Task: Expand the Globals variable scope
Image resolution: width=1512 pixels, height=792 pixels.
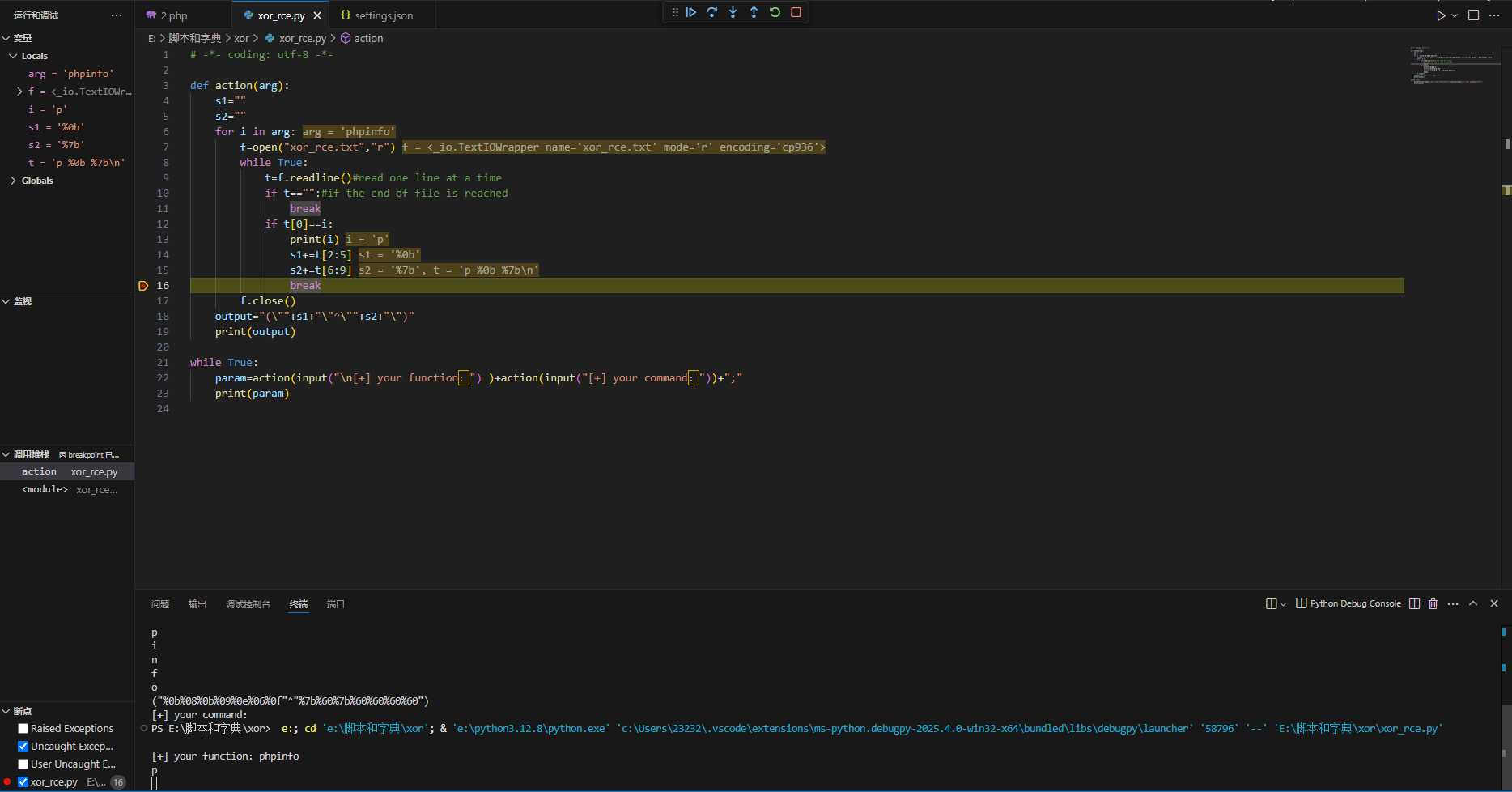Action: (x=14, y=181)
